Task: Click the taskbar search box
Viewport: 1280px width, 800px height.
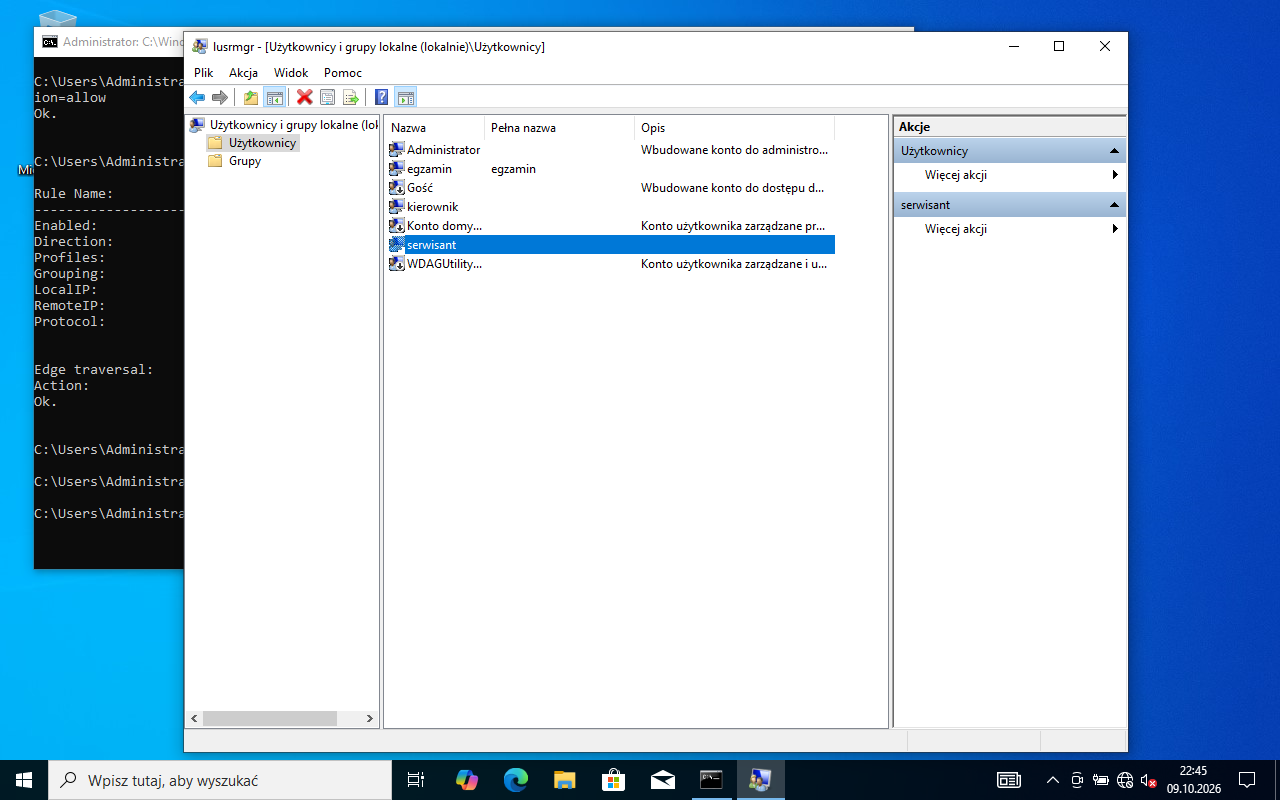Action: pos(220,780)
